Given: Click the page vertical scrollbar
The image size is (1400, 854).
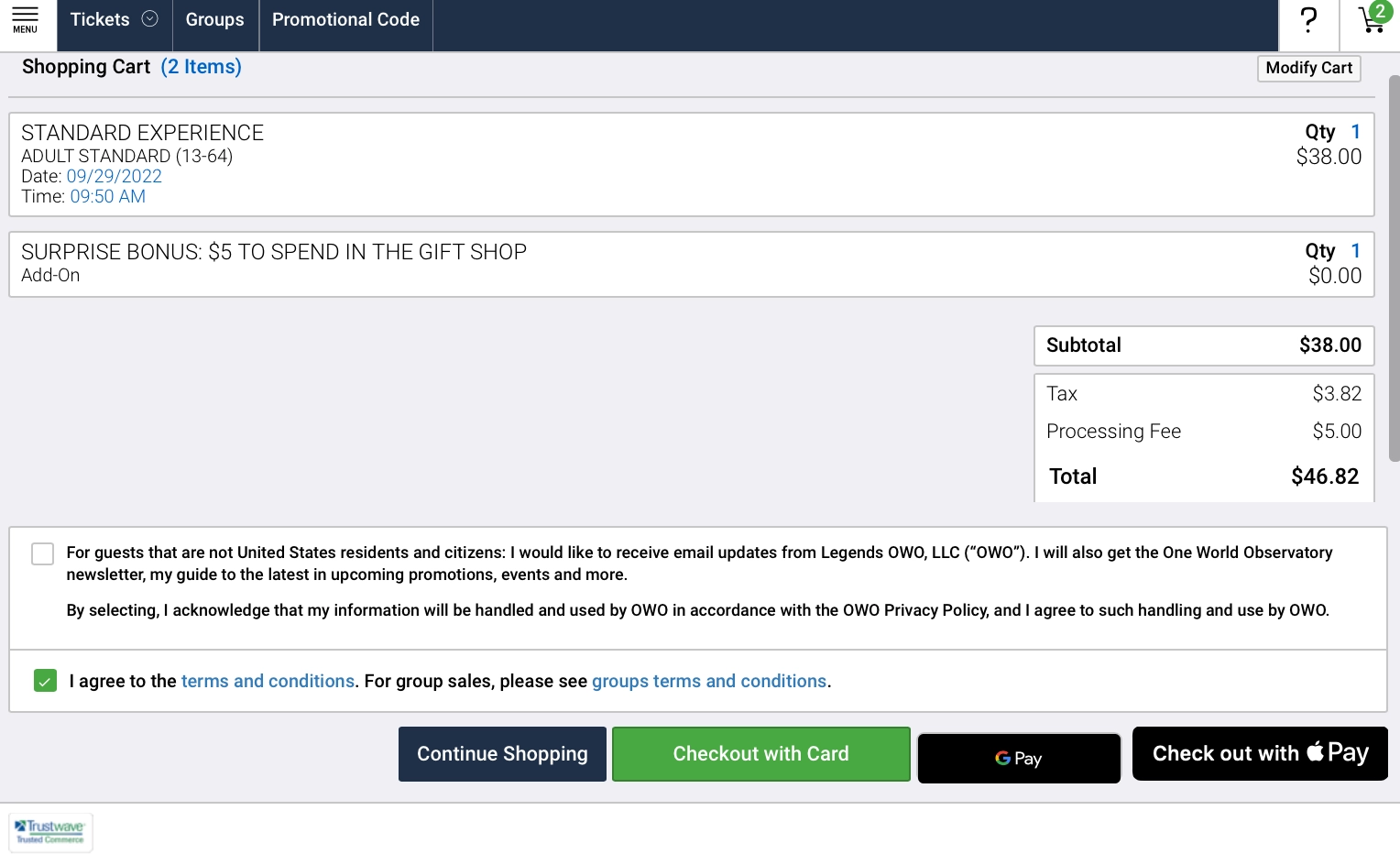Looking at the screenshot, I should [1395, 268].
